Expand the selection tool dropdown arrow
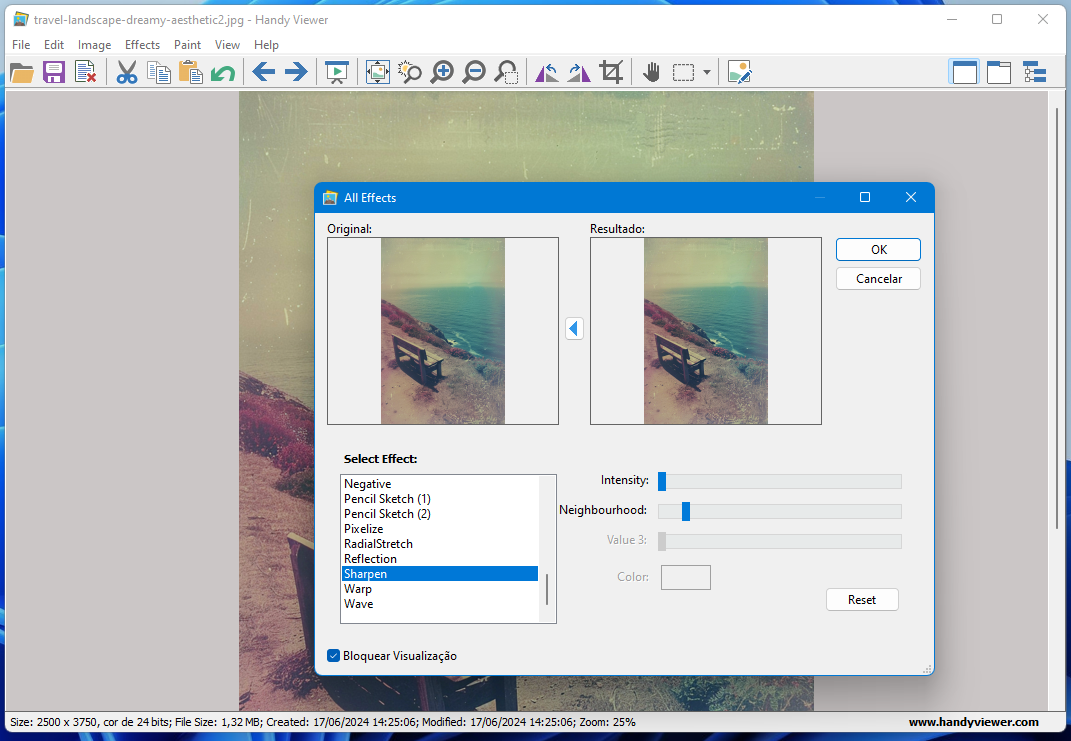 [x=707, y=72]
